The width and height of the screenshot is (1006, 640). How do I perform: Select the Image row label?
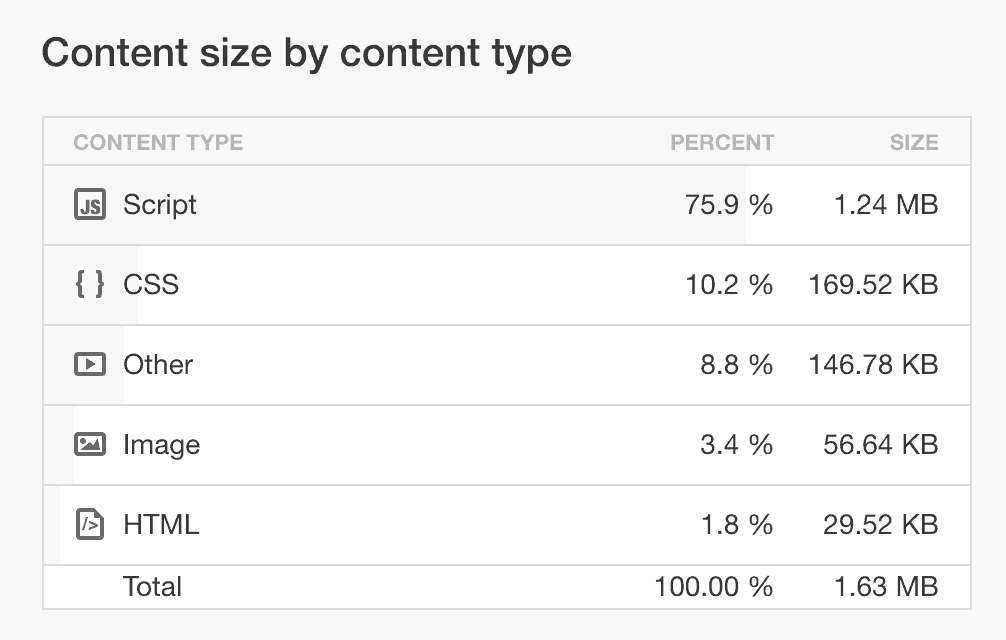click(161, 444)
